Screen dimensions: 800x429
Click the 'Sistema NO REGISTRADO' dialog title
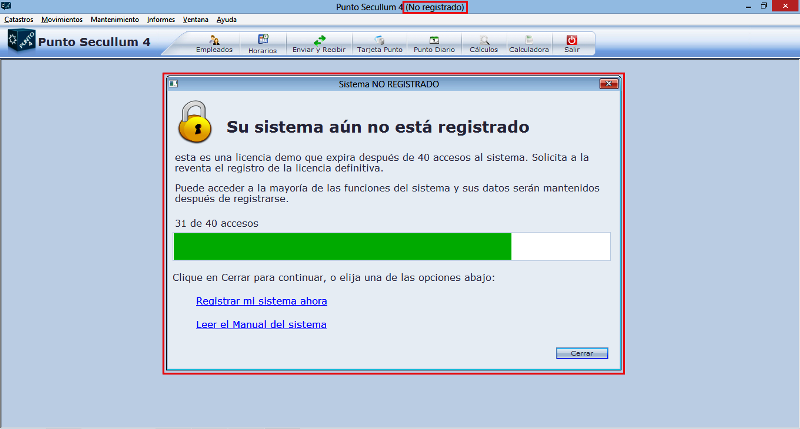[389, 84]
